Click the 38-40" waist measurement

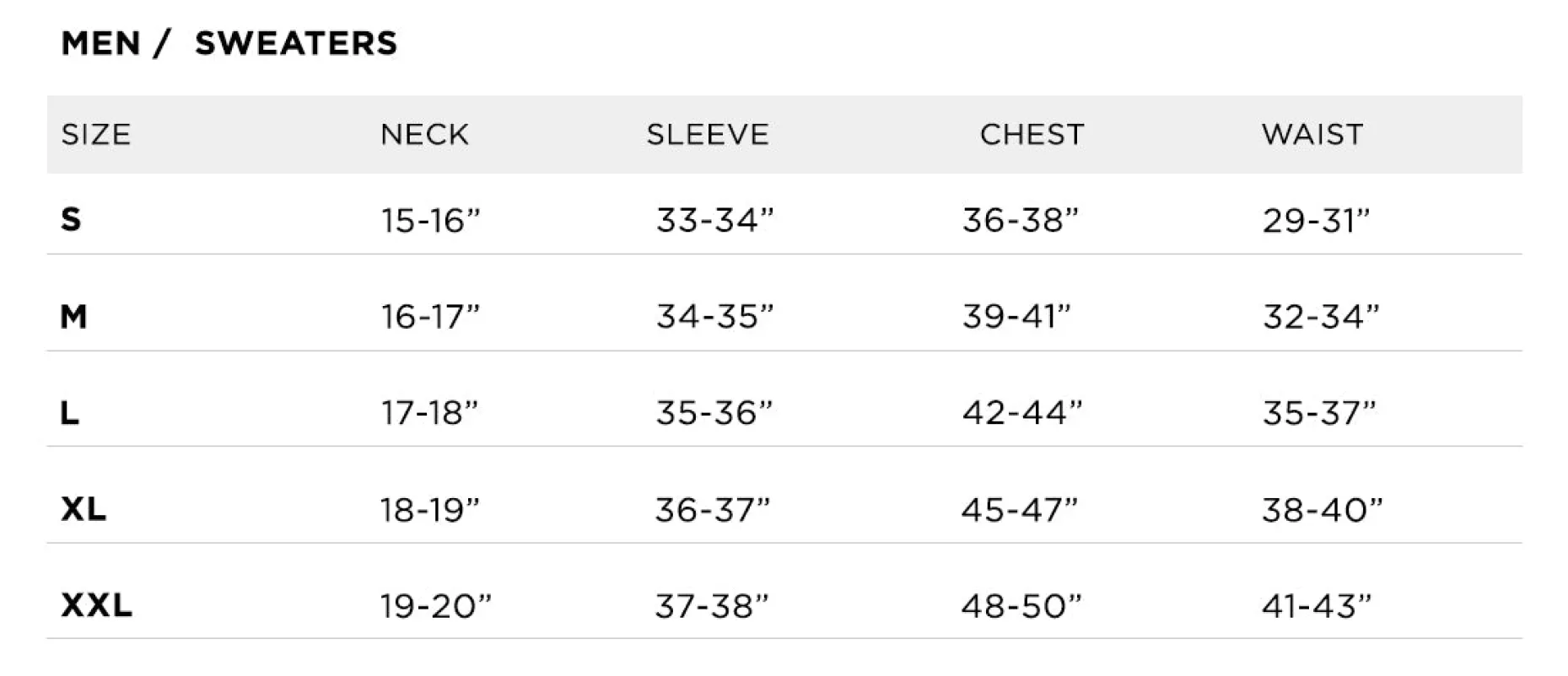tap(1322, 510)
